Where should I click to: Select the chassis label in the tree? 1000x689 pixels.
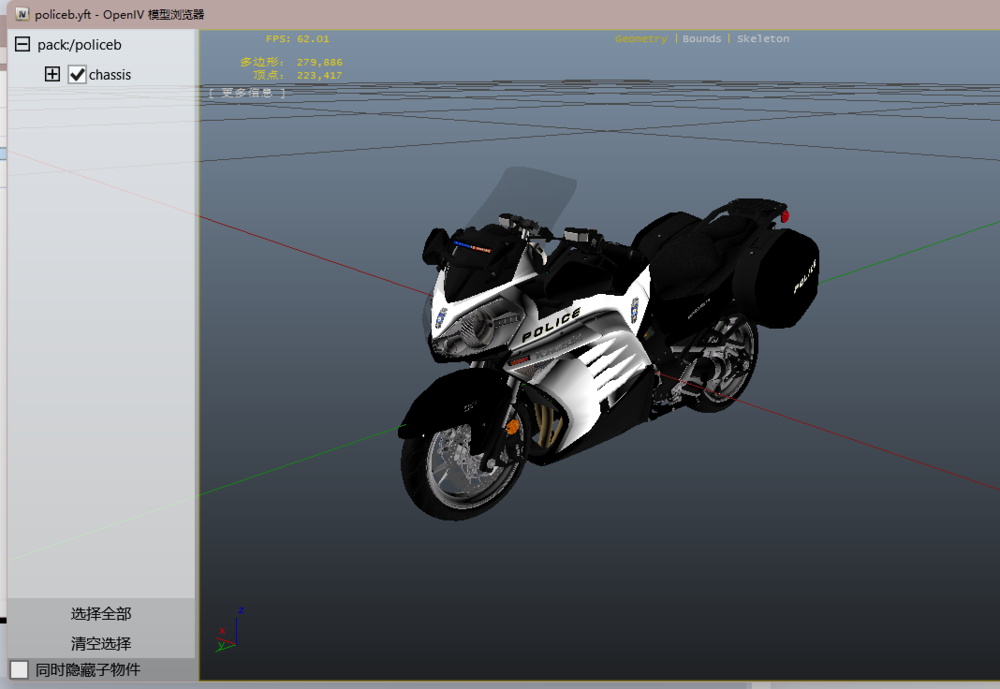[110, 75]
